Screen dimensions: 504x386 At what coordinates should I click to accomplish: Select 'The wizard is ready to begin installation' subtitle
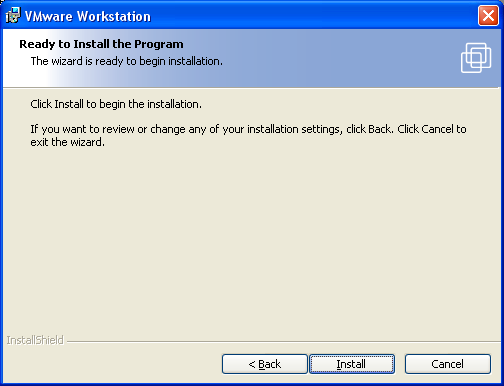pyautogui.click(x=127, y=61)
